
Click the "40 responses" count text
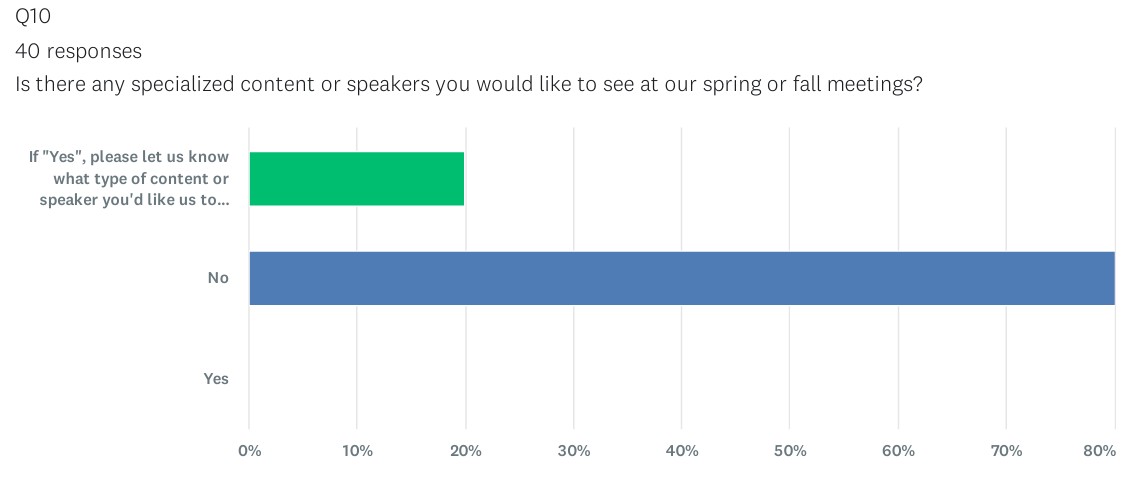[78, 51]
